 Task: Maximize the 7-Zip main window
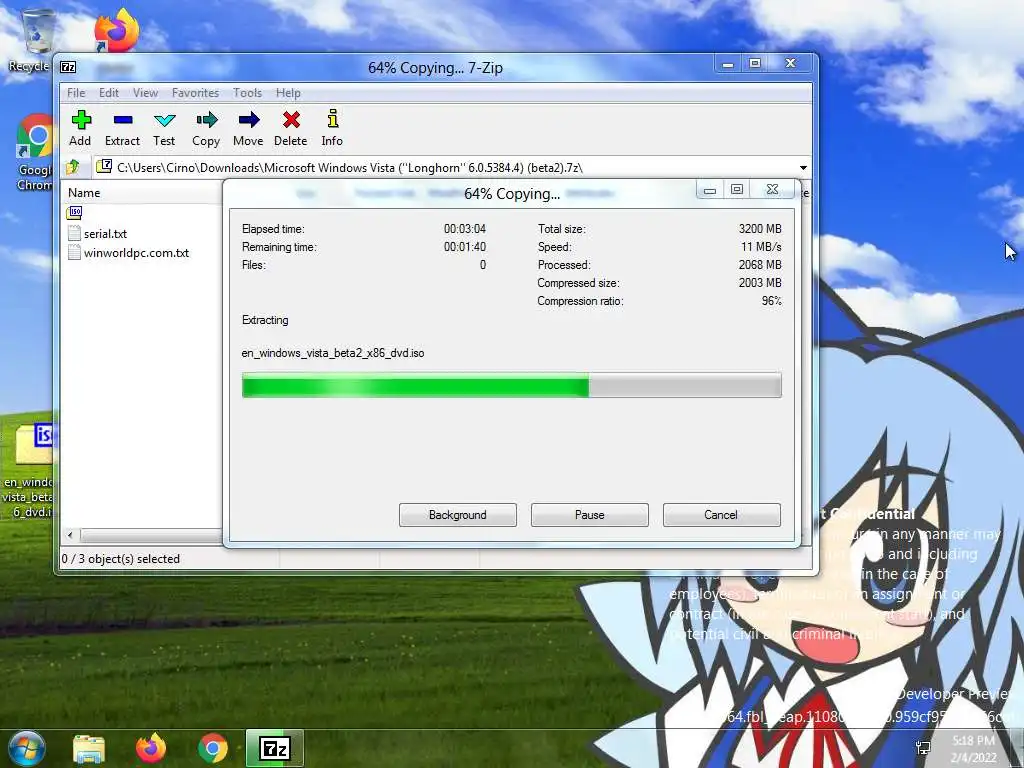(755, 63)
